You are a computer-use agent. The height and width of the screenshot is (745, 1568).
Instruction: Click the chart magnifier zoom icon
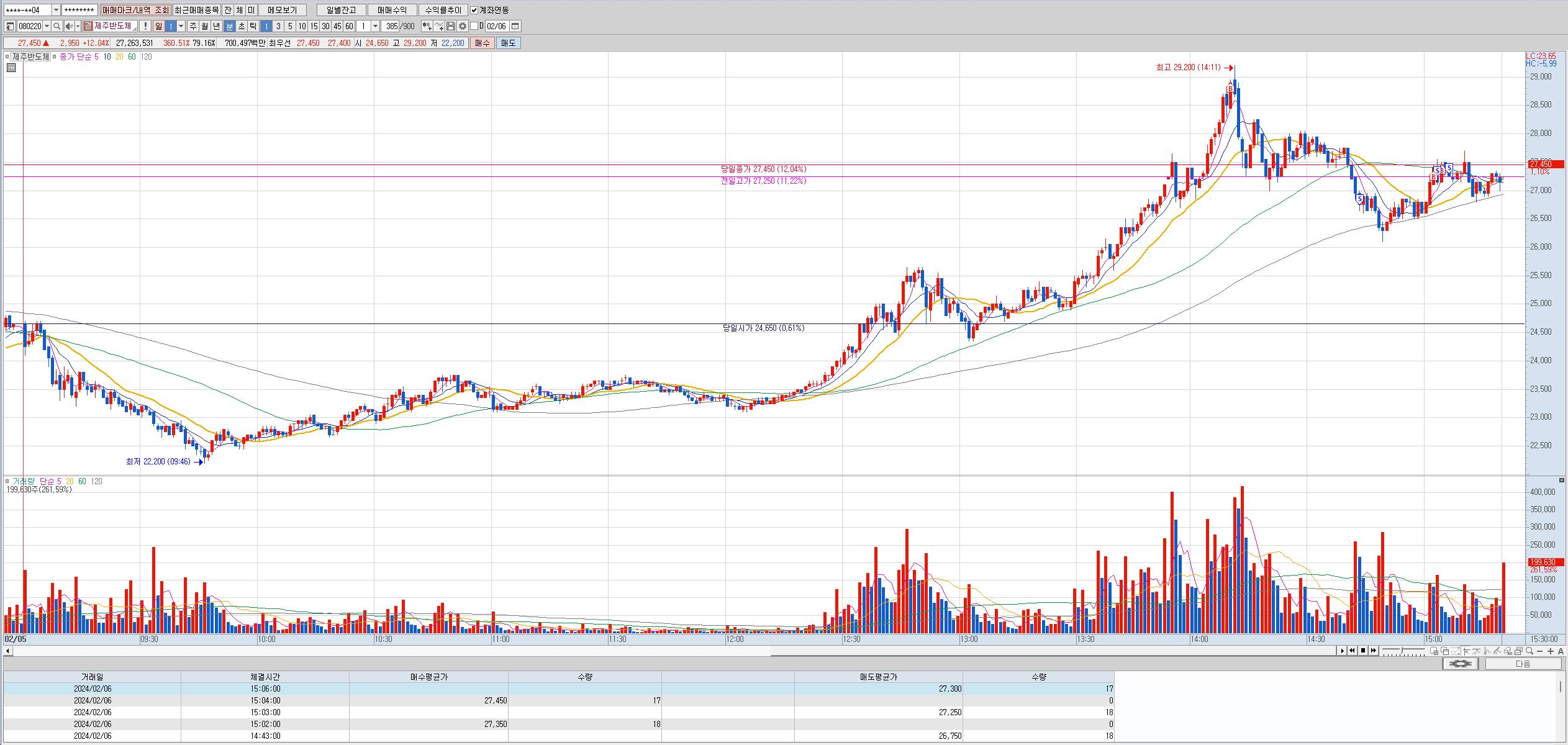click(1529, 651)
